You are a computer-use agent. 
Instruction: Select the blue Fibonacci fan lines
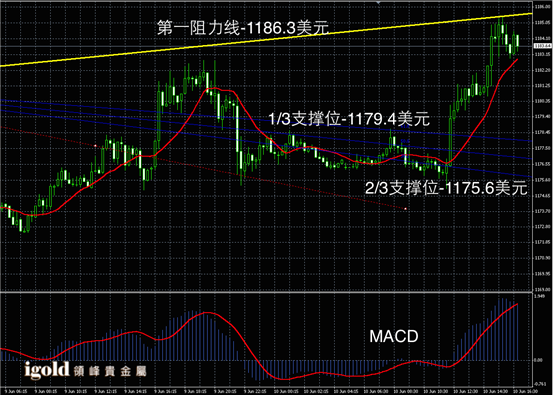tap(266, 138)
